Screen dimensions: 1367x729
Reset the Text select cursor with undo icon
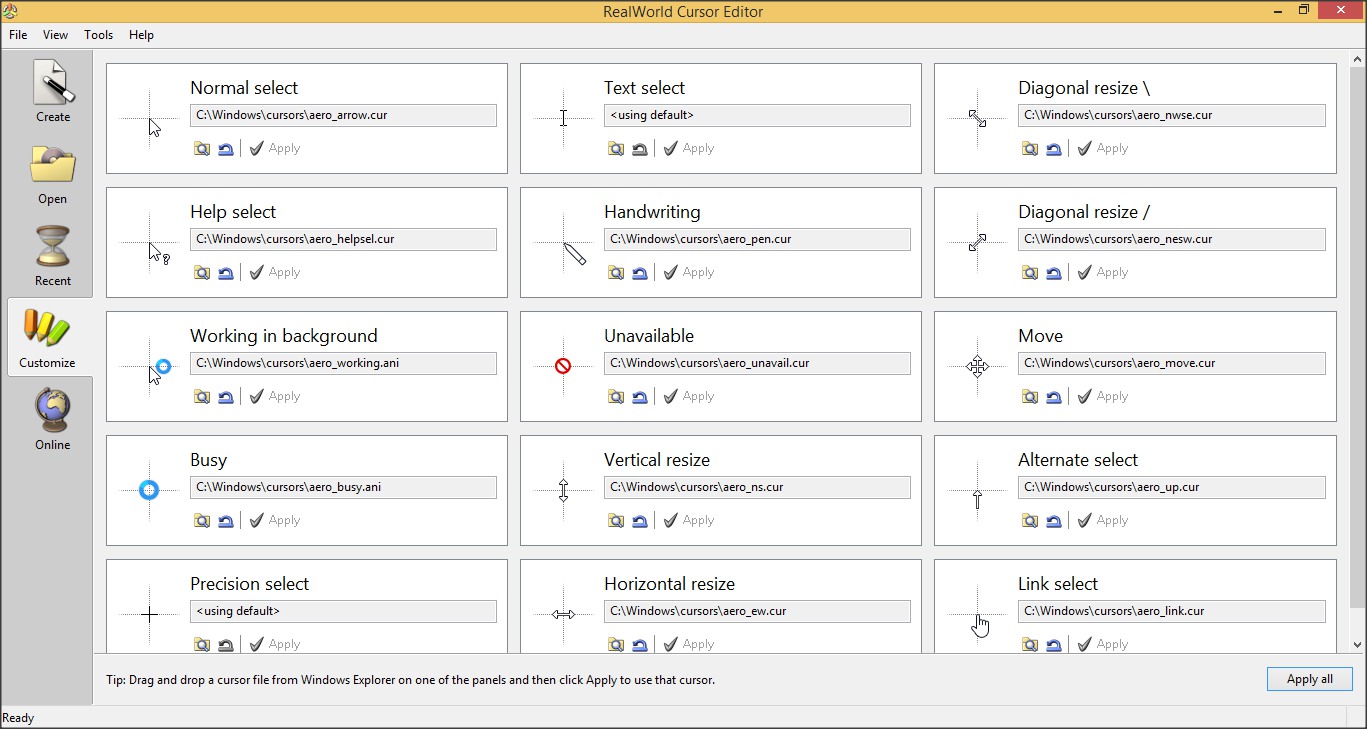click(639, 147)
